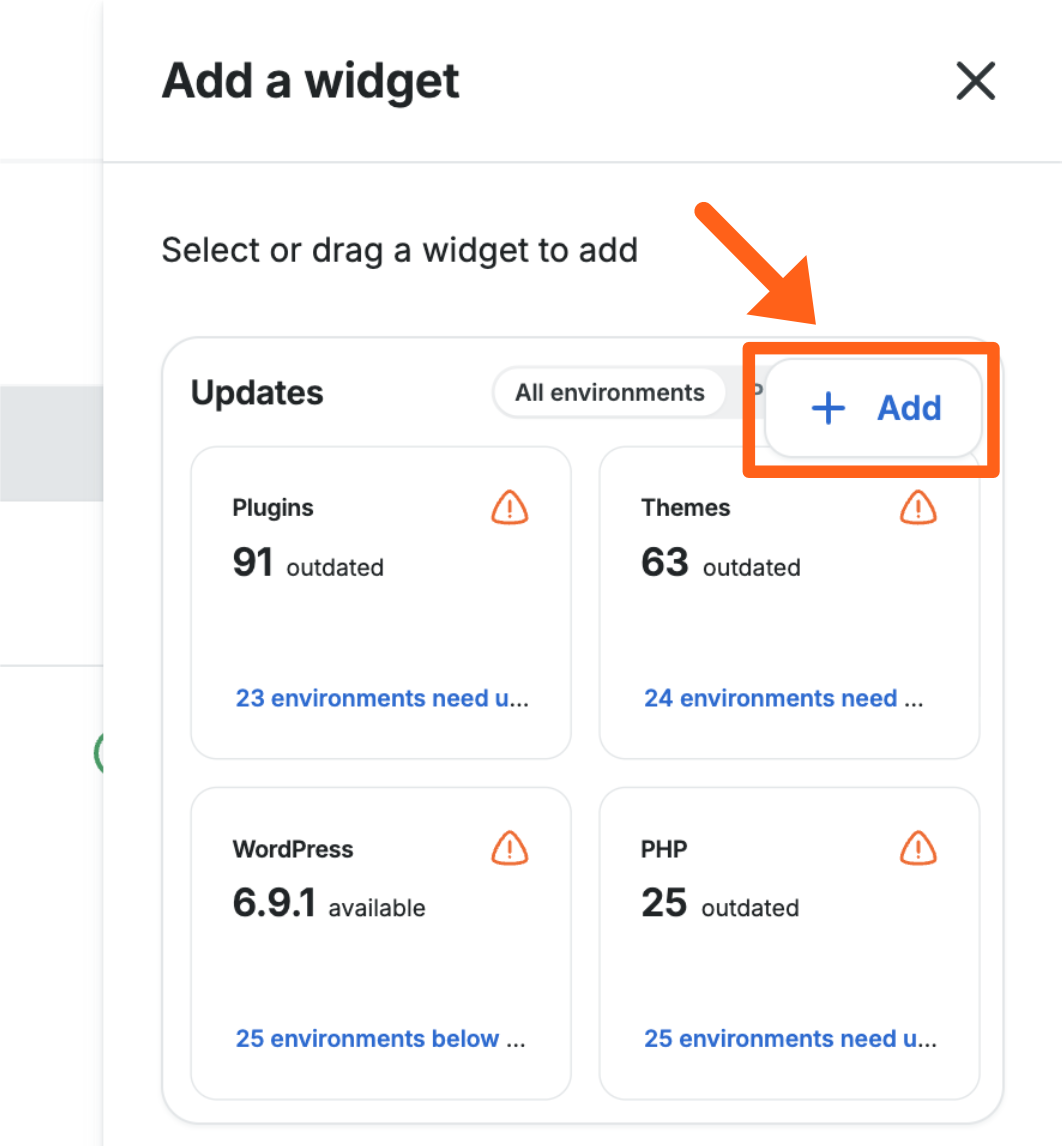Viewport: 1062px width, 1146px height.
Task: Click the Plugins card title
Action: (273, 508)
